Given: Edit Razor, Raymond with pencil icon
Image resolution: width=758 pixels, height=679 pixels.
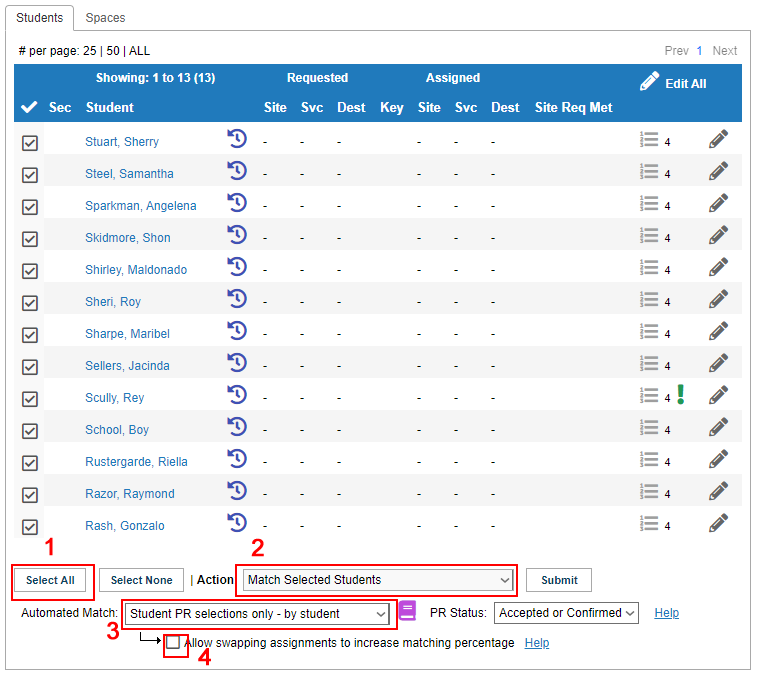Looking at the screenshot, I should coord(718,491).
